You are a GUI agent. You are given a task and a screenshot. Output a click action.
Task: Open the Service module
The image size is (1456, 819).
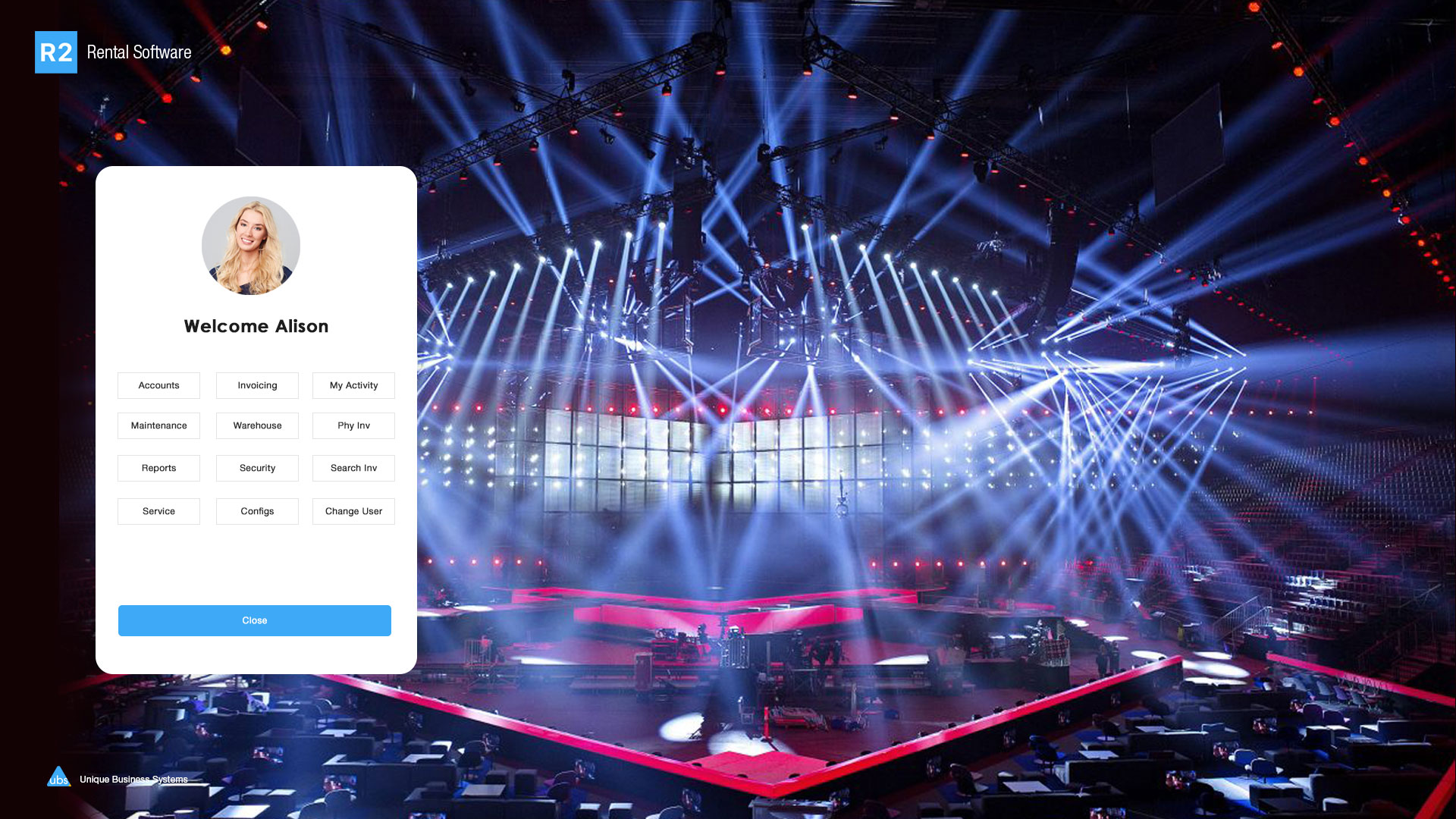pos(158,511)
